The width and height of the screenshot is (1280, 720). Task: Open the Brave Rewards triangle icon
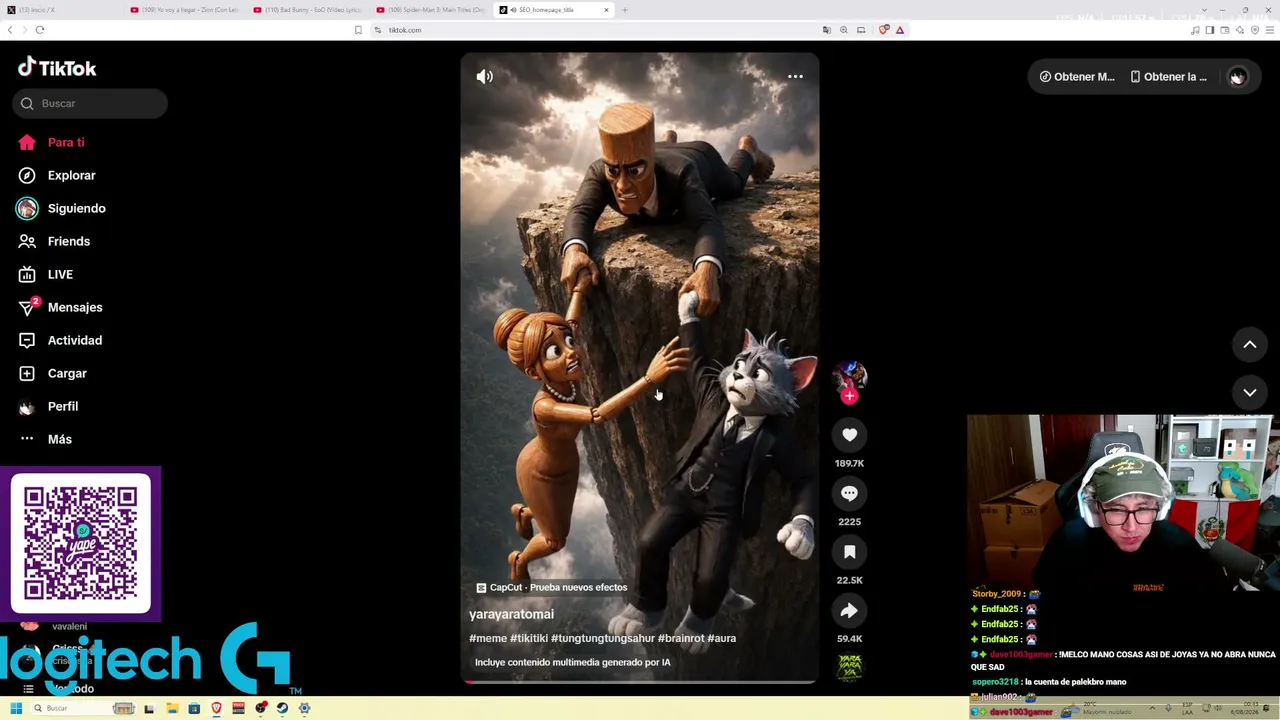(x=900, y=30)
